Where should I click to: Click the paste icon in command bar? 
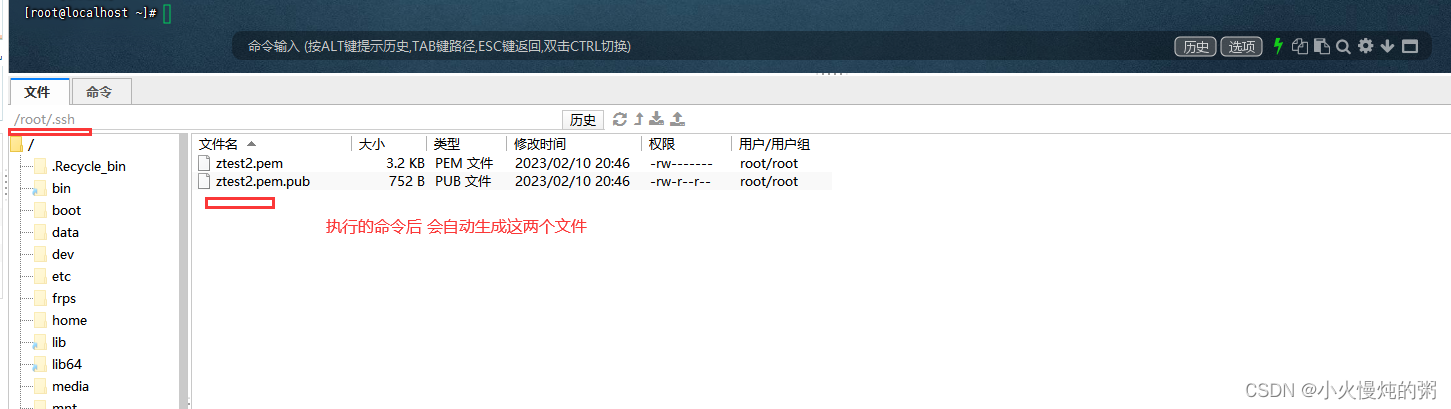(x=1322, y=46)
